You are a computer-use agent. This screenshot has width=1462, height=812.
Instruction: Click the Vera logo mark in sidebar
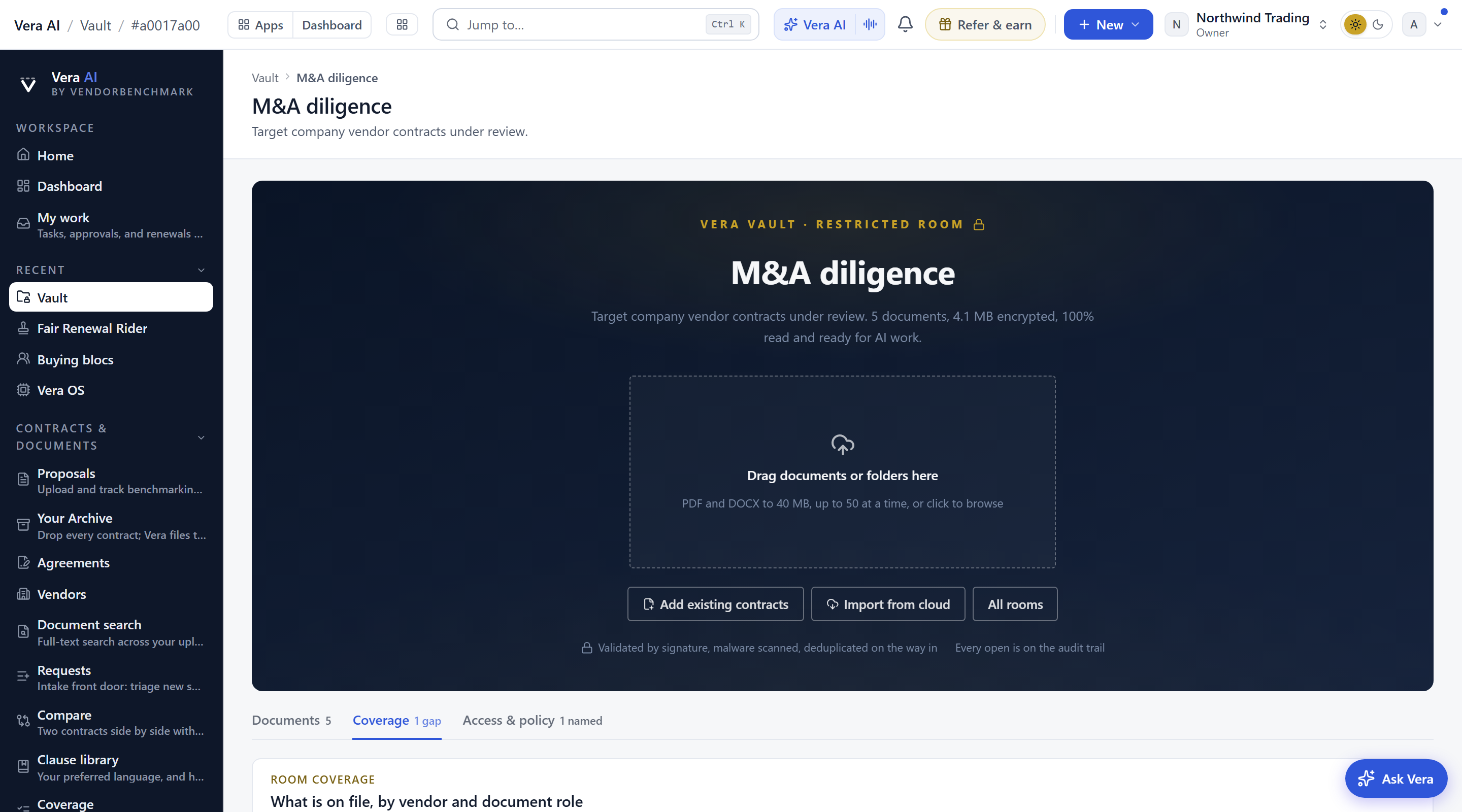pos(28,84)
